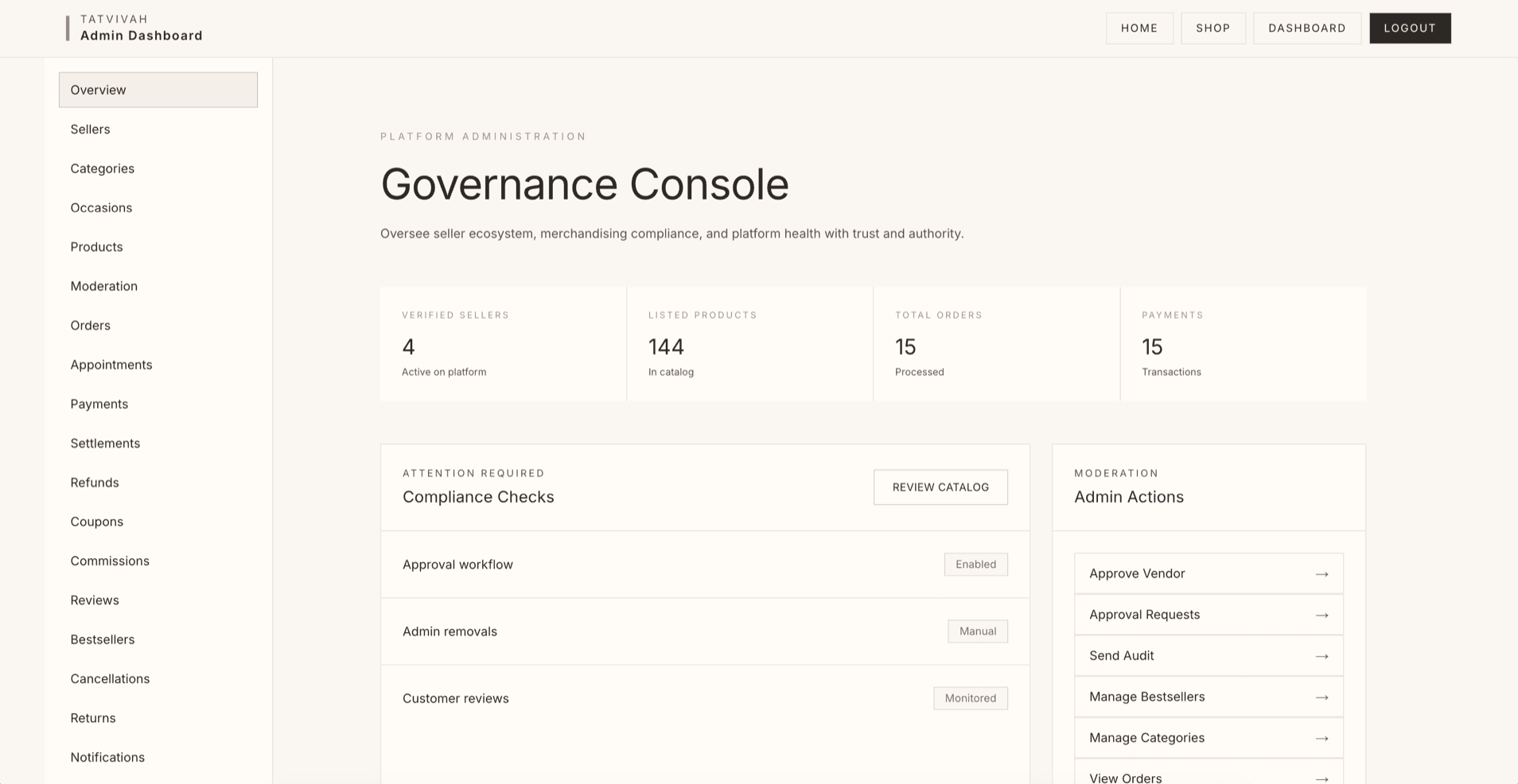Viewport: 1518px width, 784px height.
Task: Click the Compliance Checks title
Action: tap(478, 497)
